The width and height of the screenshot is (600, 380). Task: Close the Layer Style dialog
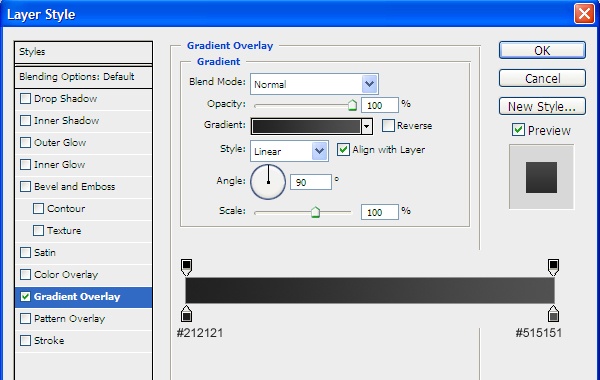[584, 14]
